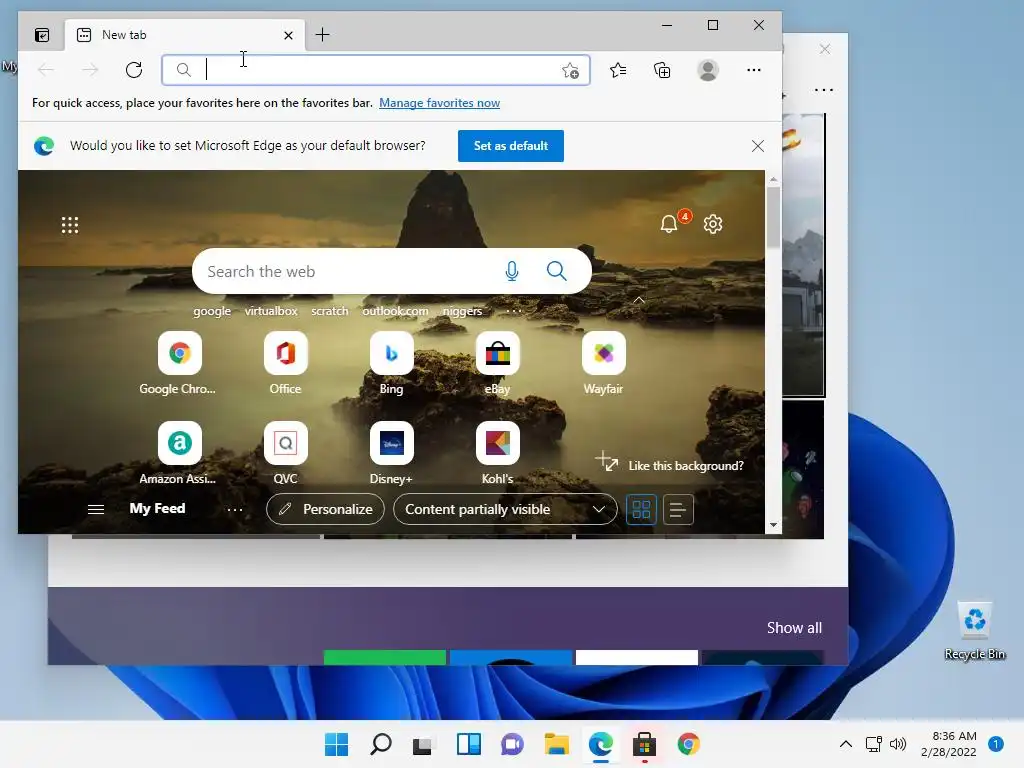Focus the Edge address bar

(376, 70)
